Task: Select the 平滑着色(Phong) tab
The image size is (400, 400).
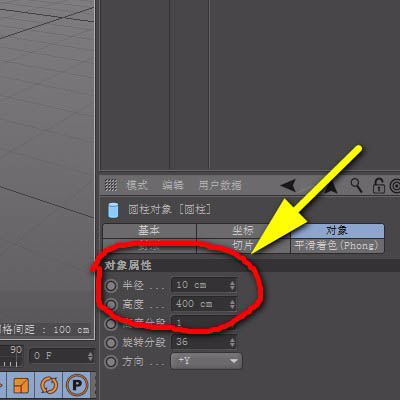Action: 337,246
